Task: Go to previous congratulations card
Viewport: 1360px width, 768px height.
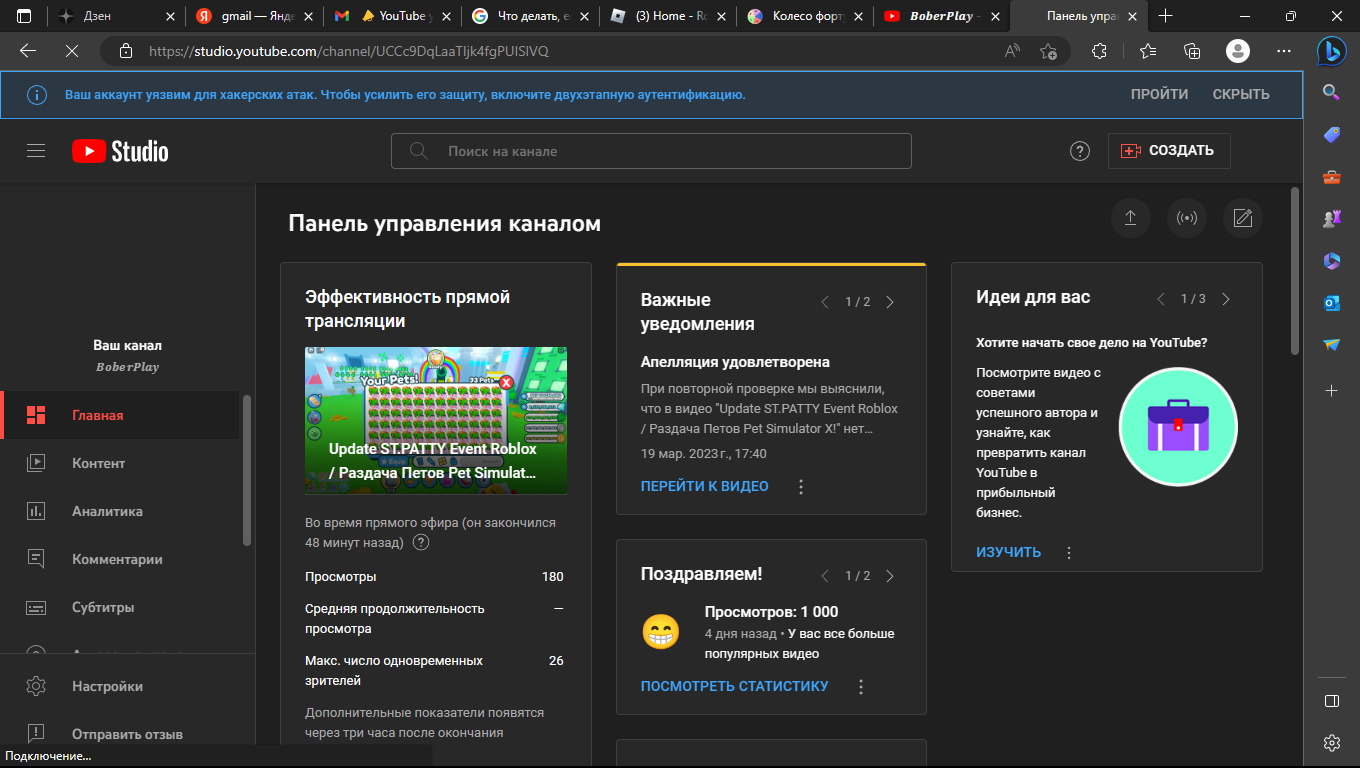Action: (825, 576)
